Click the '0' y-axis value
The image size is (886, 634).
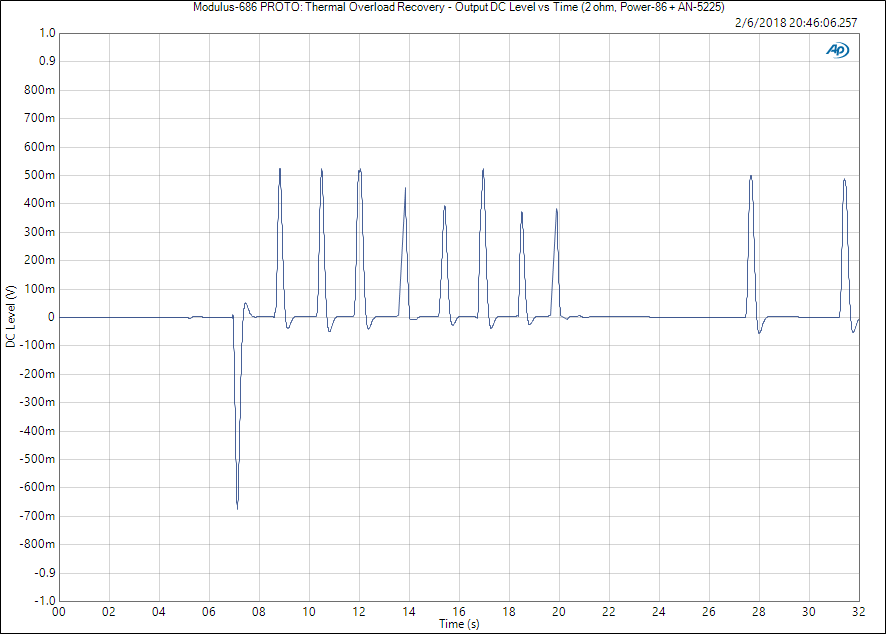[51, 317]
